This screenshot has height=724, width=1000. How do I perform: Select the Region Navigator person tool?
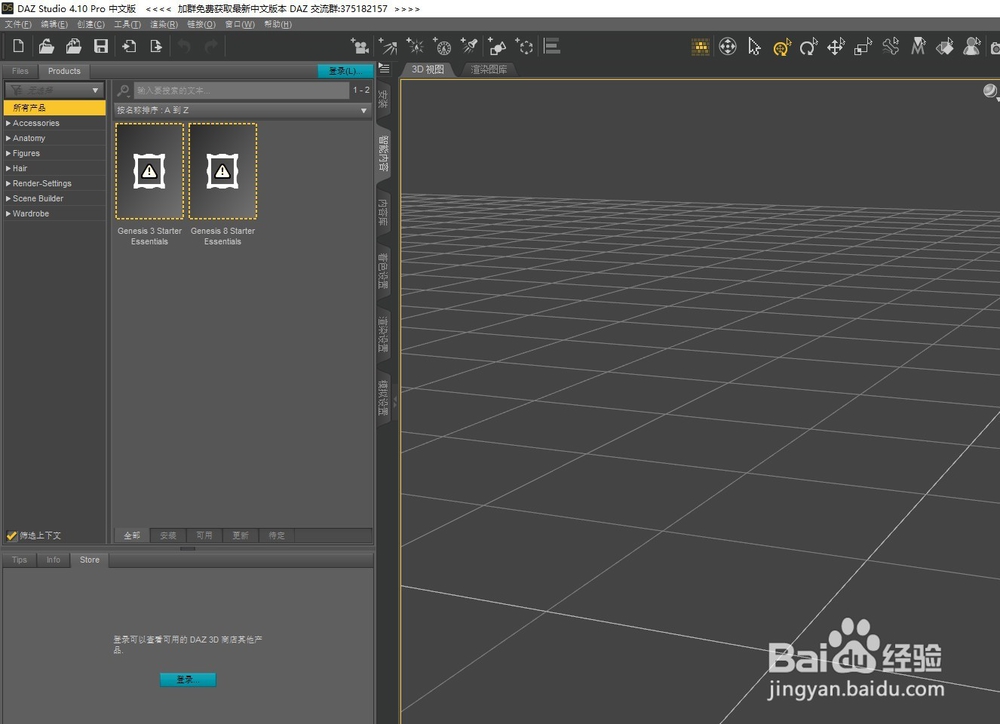[x=972, y=47]
